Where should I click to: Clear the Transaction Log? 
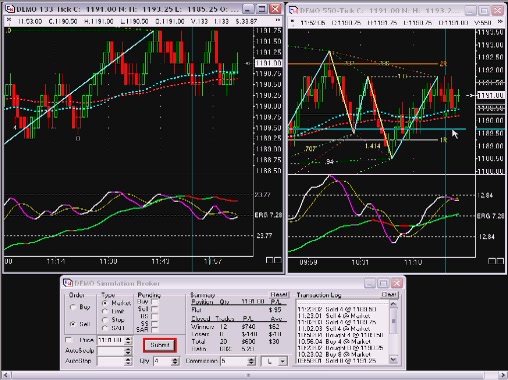(389, 294)
